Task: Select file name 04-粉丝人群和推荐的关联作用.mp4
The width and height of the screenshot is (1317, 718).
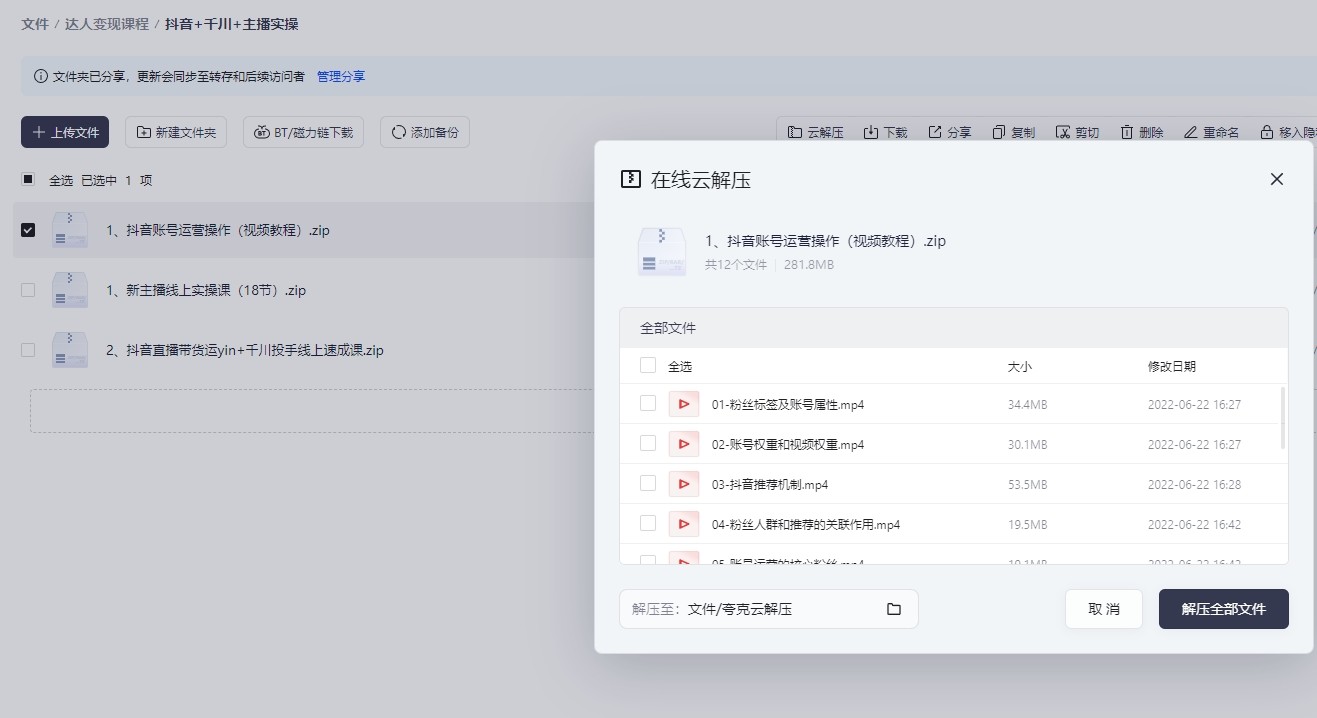Action: (x=806, y=525)
